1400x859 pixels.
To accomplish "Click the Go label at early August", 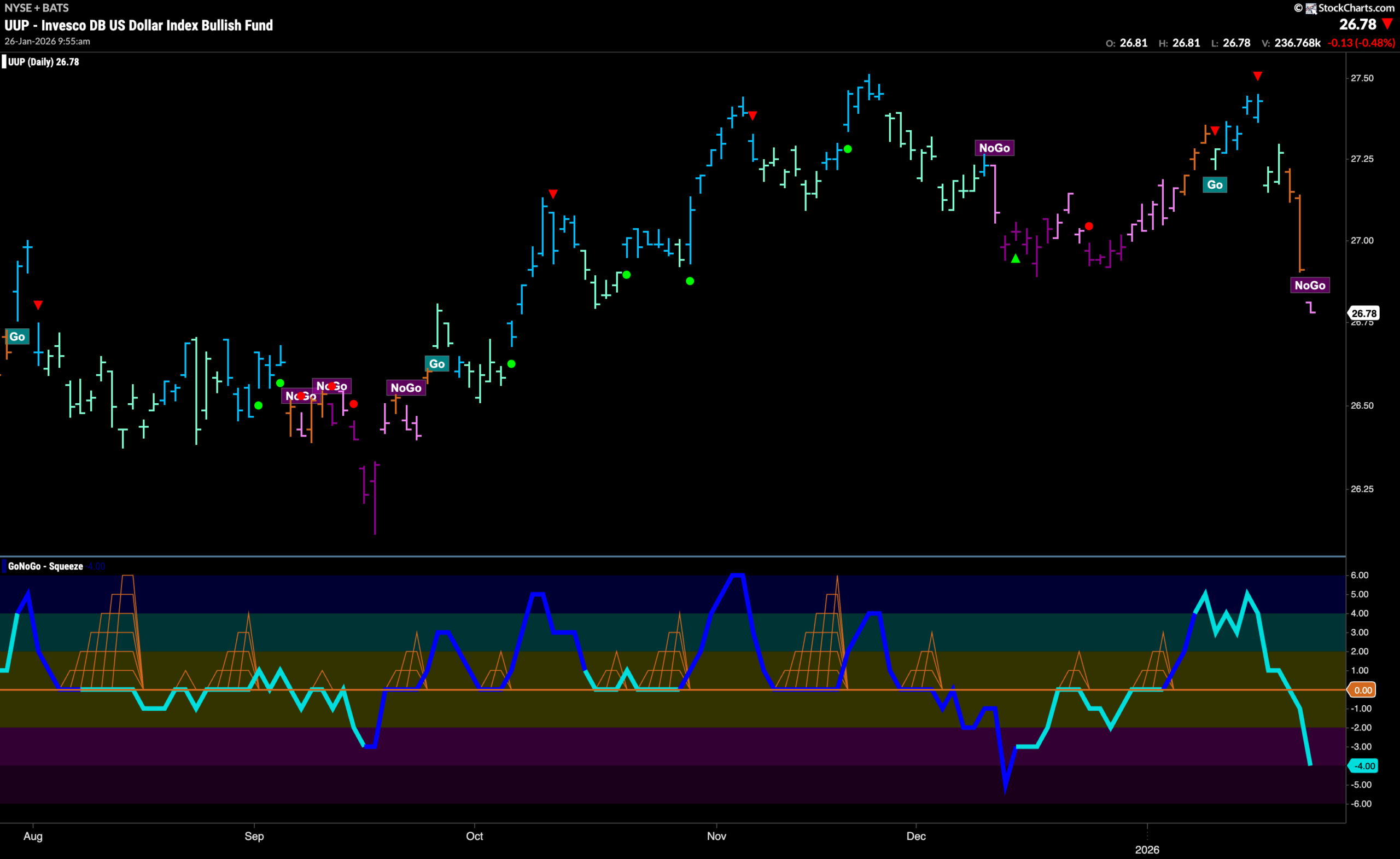I will 17,336.
